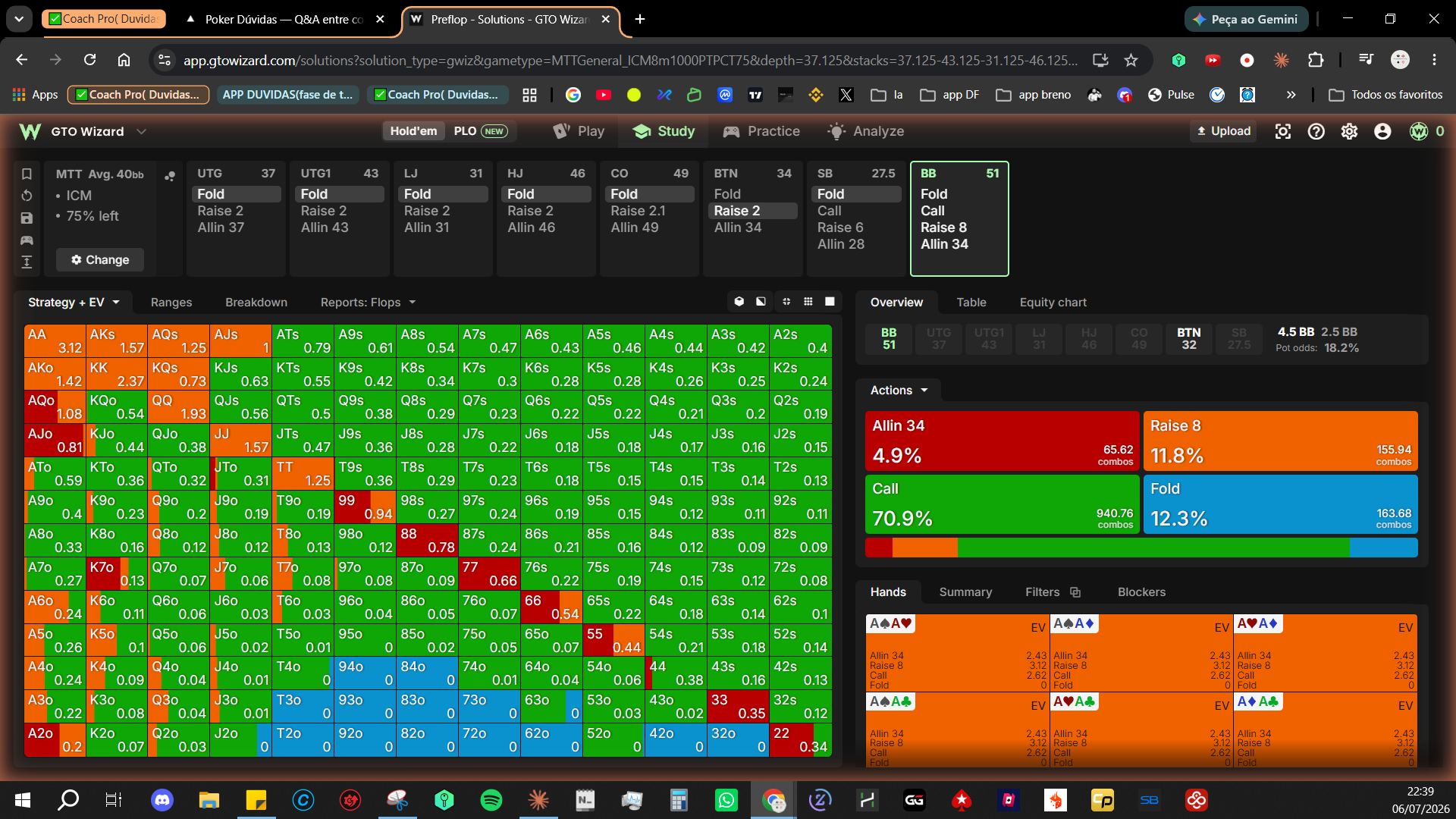Image resolution: width=1456 pixels, height=819 pixels.
Task: Click the Chrome address bar URL
Action: tap(629, 60)
